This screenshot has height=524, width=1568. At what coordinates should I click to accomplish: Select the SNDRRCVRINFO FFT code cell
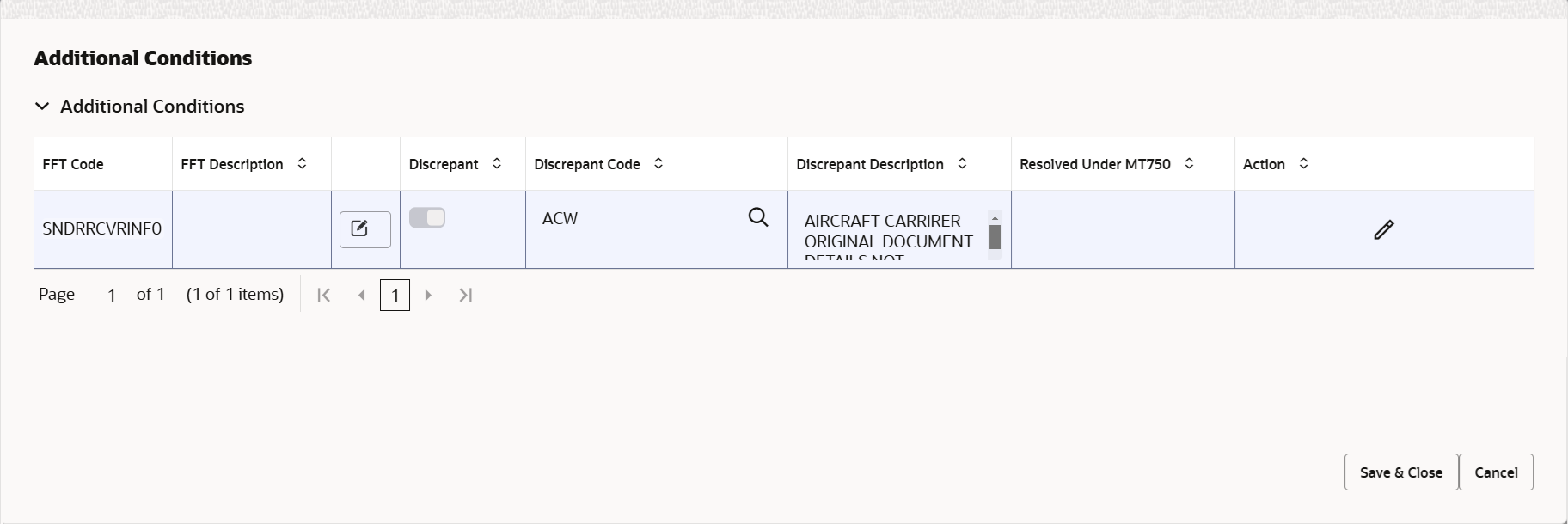(102, 229)
